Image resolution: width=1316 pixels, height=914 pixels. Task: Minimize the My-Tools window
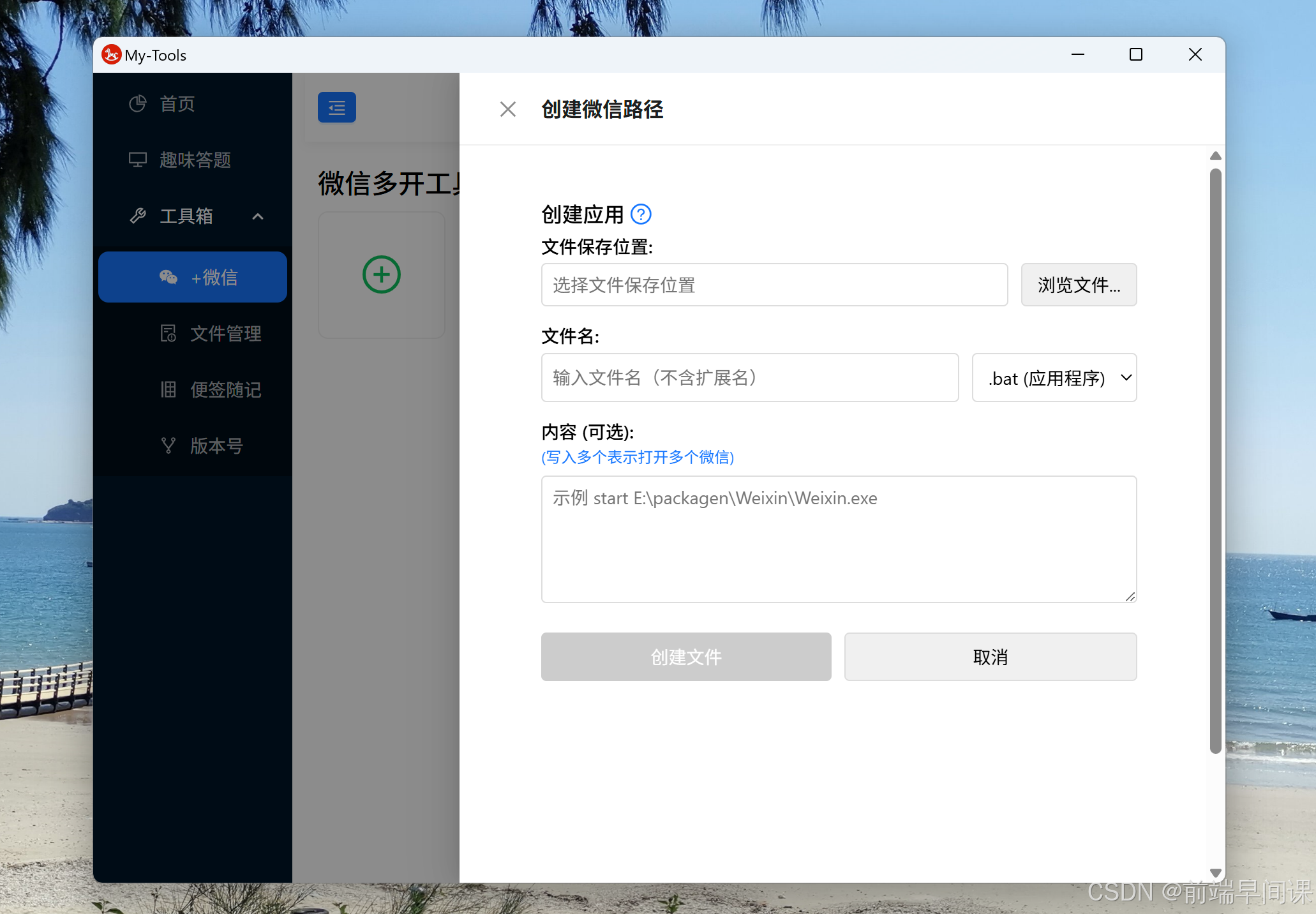[x=1078, y=55]
